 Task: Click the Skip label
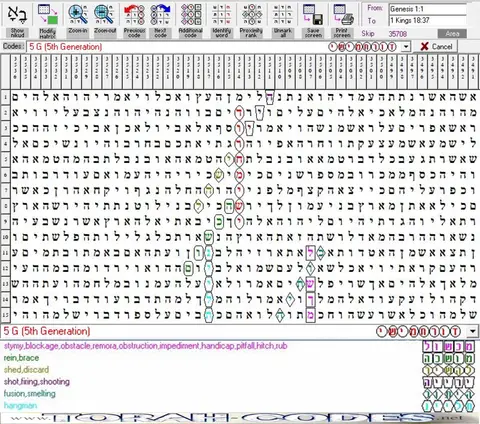[x=368, y=34]
